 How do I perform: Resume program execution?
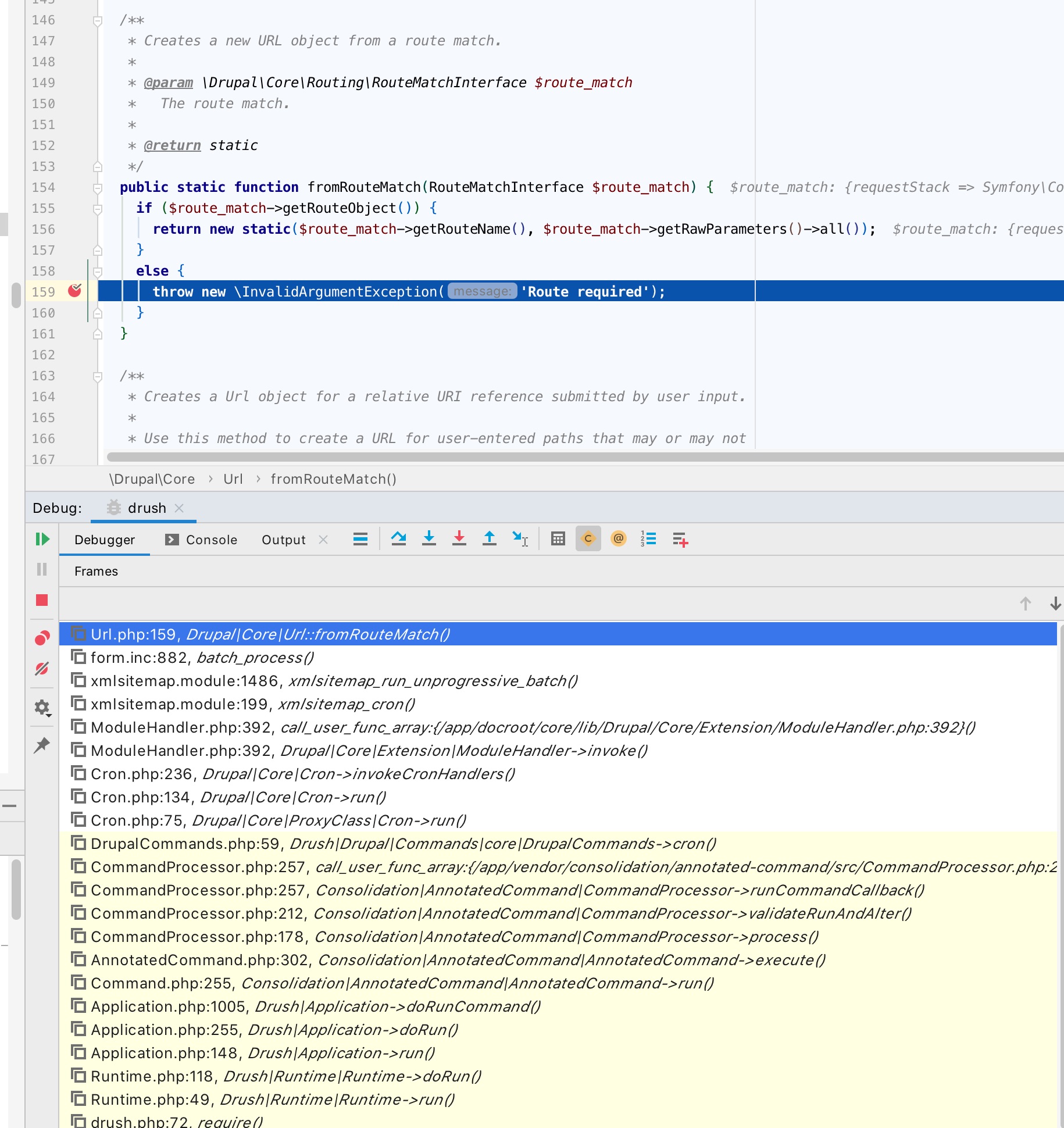click(x=41, y=539)
